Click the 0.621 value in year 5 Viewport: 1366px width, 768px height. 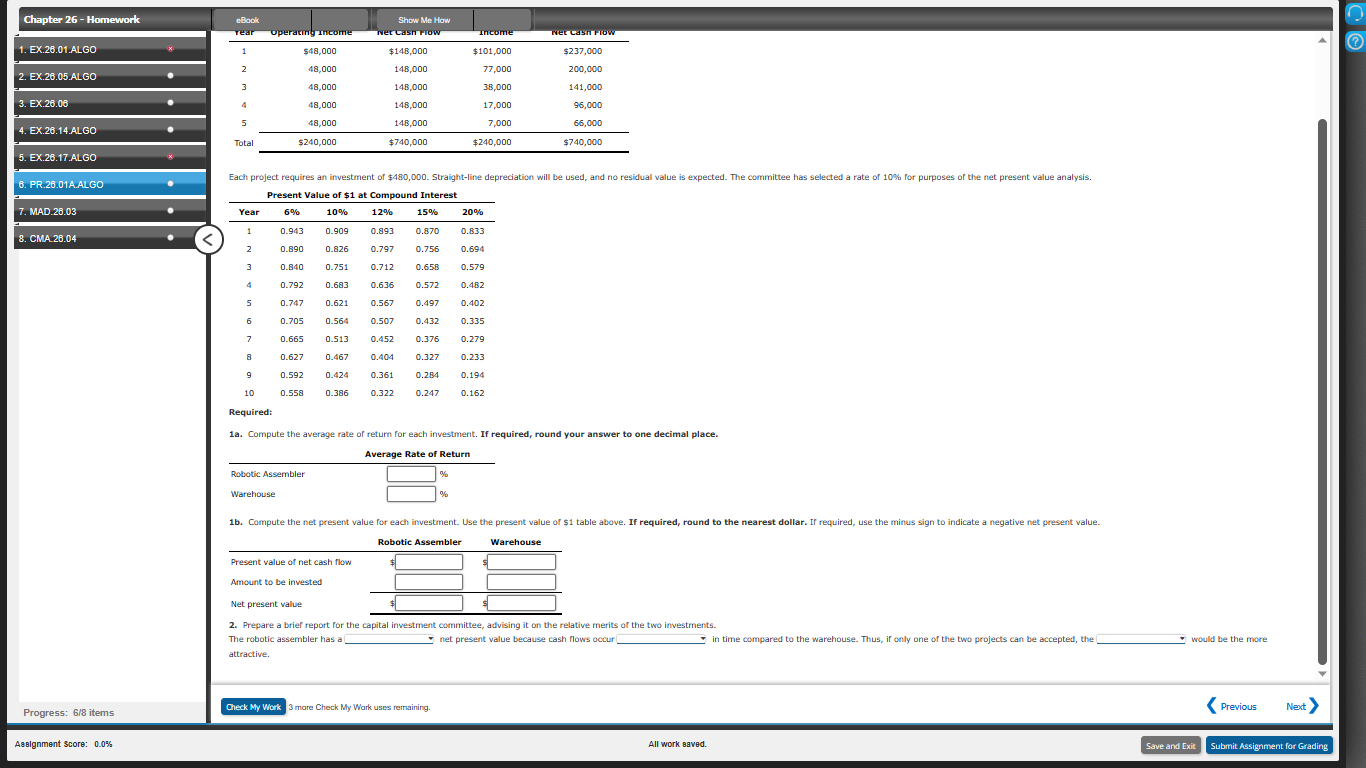click(x=337, y=303)
